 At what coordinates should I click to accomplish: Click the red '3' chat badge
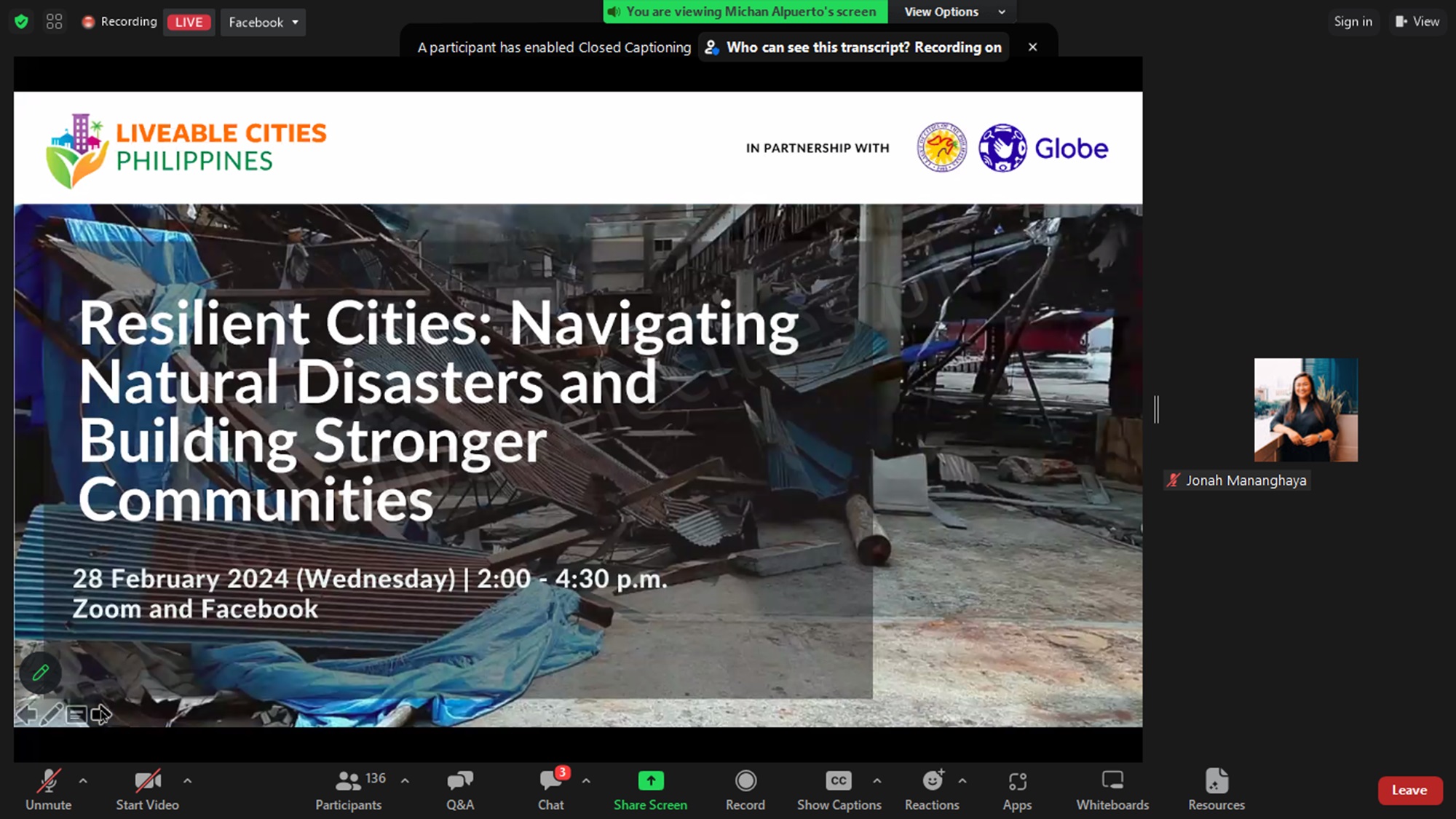click(562, 772)
